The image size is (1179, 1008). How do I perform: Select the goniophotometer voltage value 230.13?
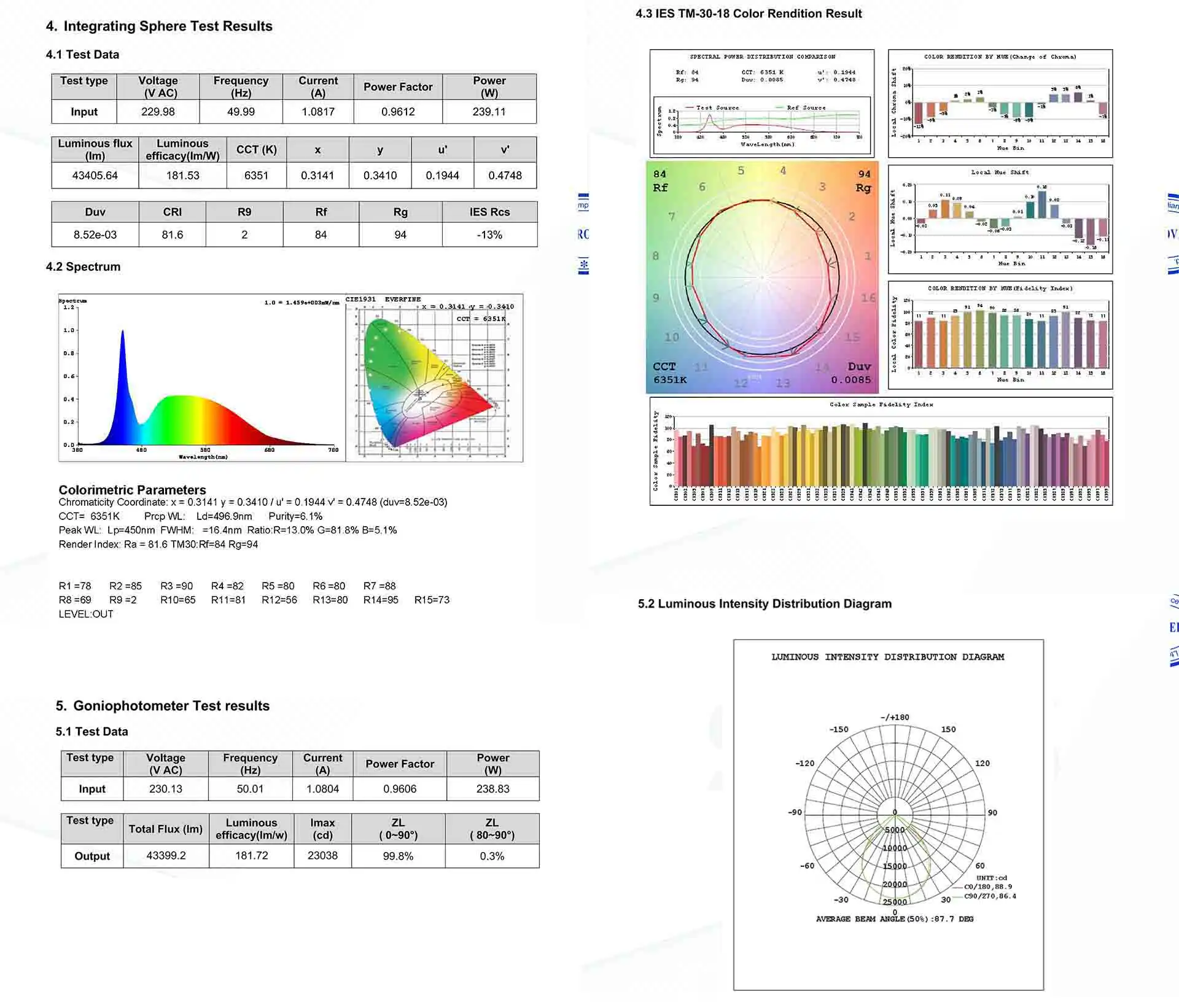(166, 789)
